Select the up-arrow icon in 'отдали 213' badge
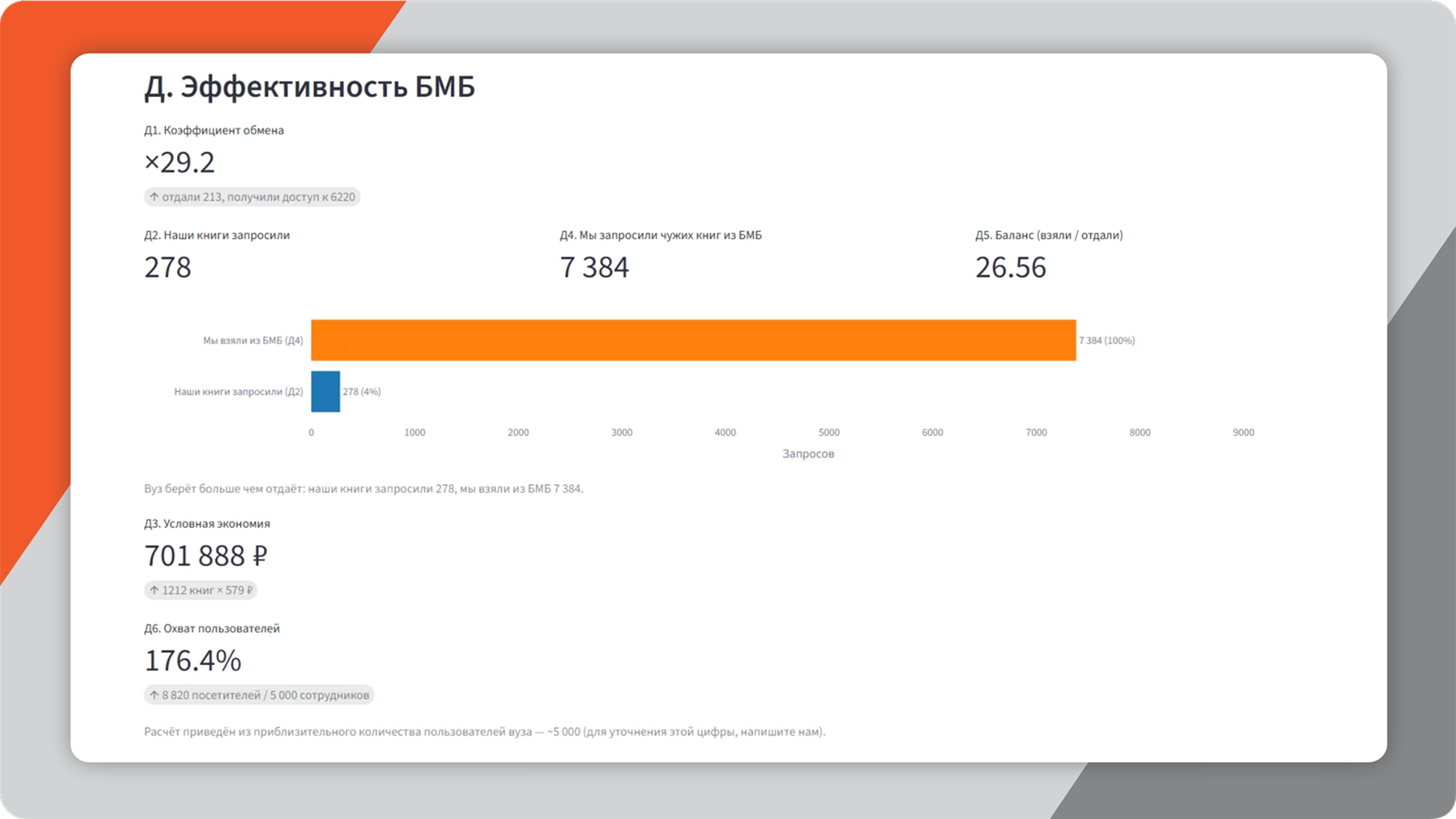 154,197
